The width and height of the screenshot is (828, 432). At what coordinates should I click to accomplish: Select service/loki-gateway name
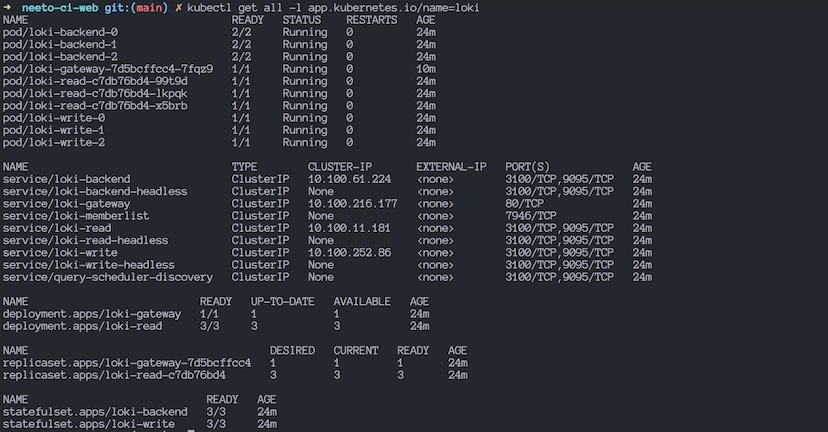click(67, 203)
